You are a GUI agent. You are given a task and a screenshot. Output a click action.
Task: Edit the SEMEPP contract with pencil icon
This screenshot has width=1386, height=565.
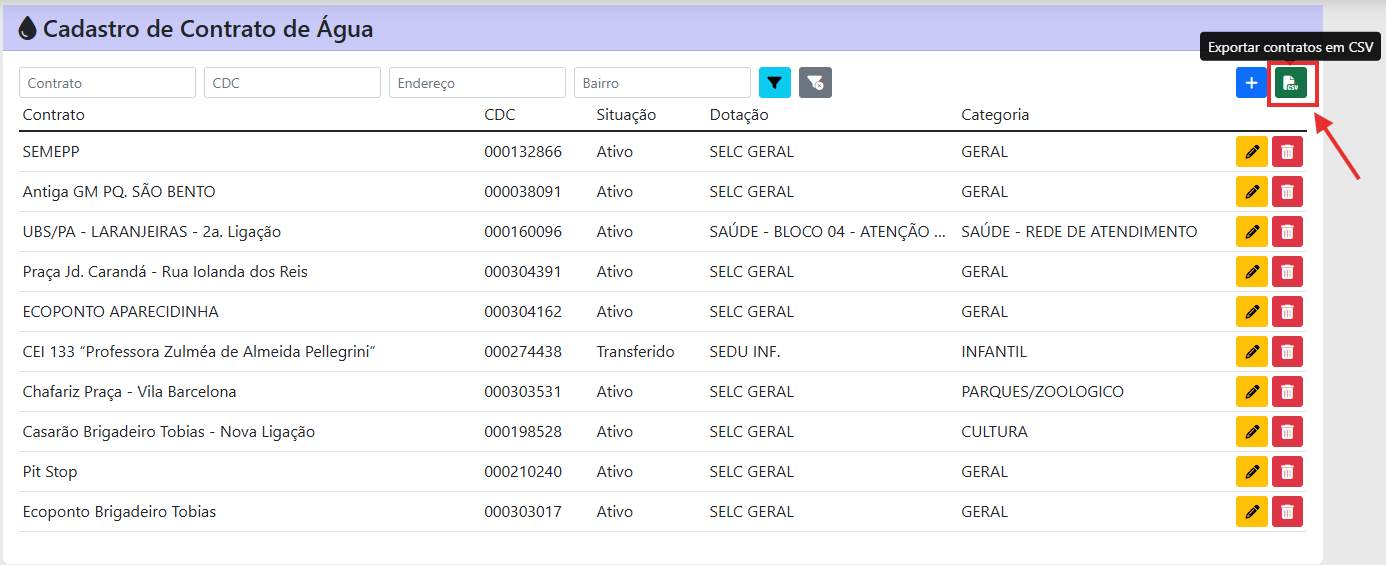click(1251, 152)
